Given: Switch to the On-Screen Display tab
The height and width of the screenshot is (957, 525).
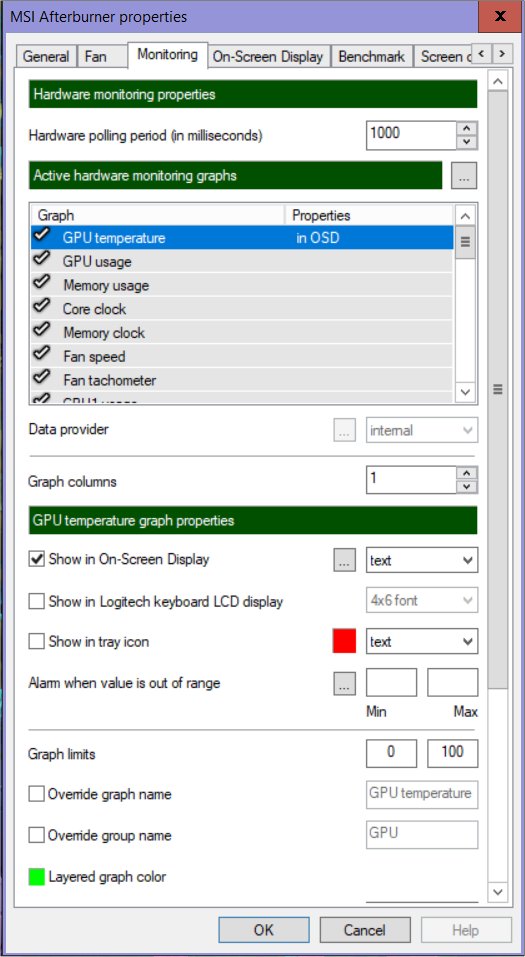Looking at the screenshot, I should pyautogui.click(x=268, y=57).
